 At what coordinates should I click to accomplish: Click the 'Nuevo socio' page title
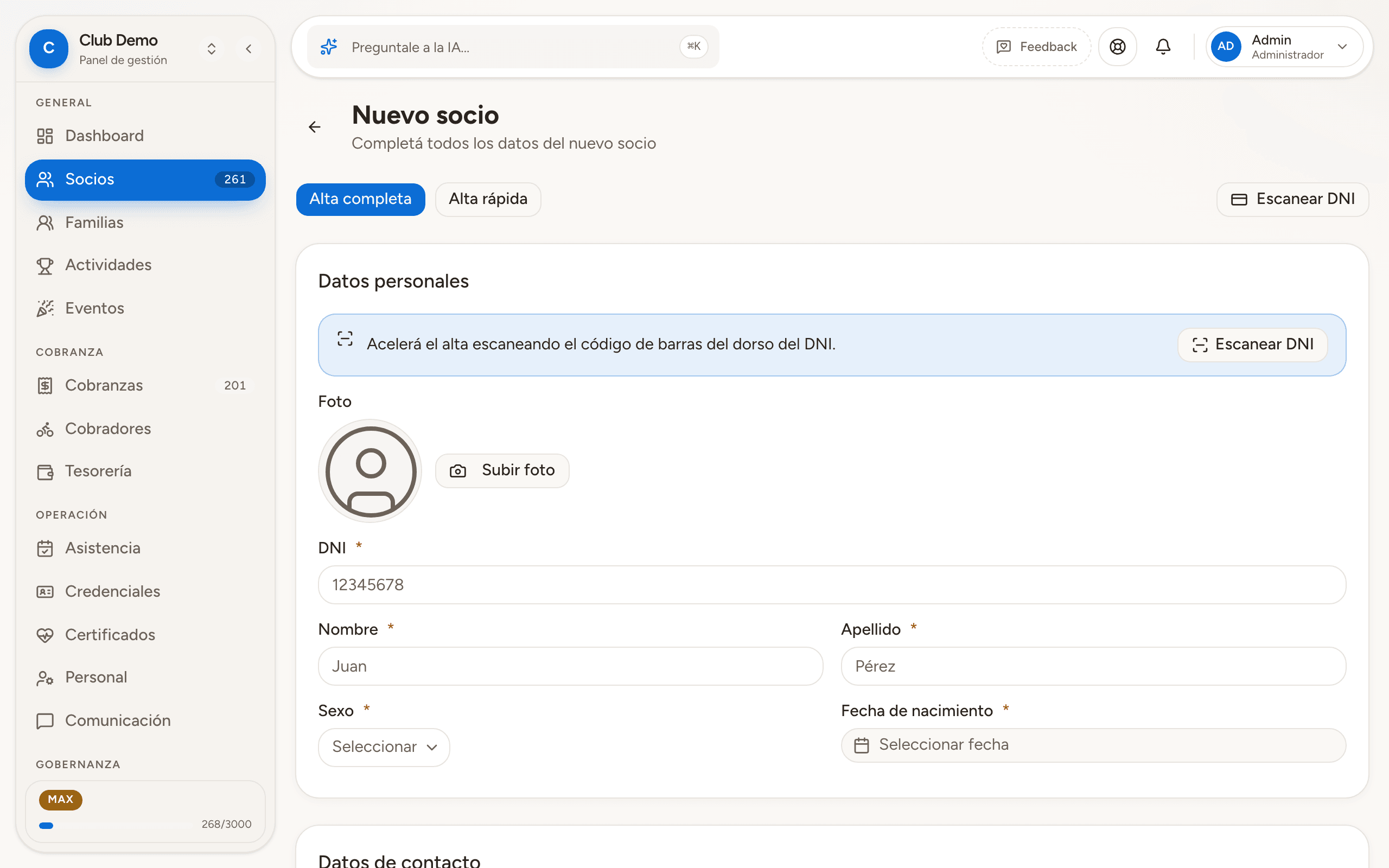pos(425,116)
